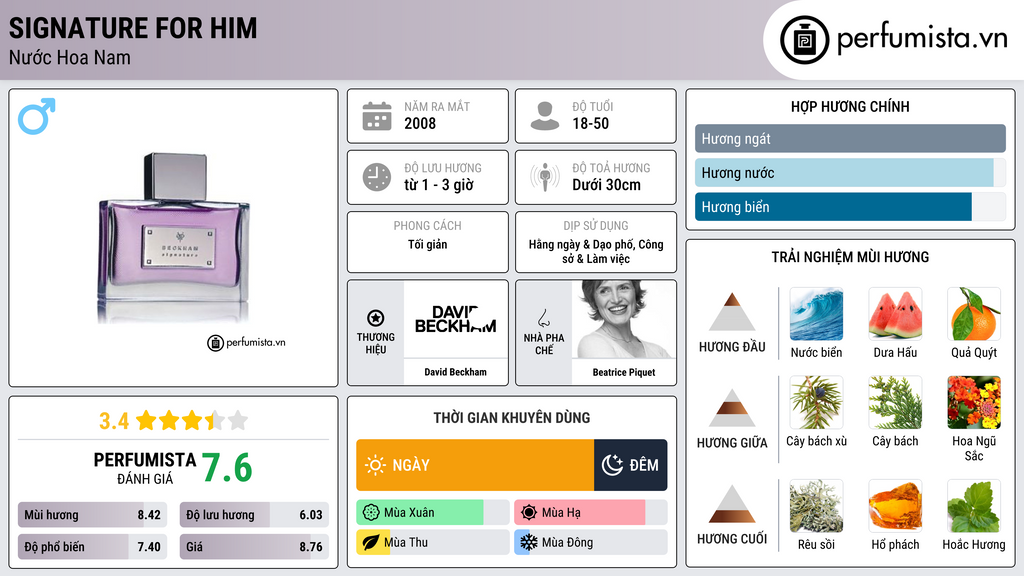Click the person icon beside Độ tuổi

pyautogui.click(x=545, y=116)
